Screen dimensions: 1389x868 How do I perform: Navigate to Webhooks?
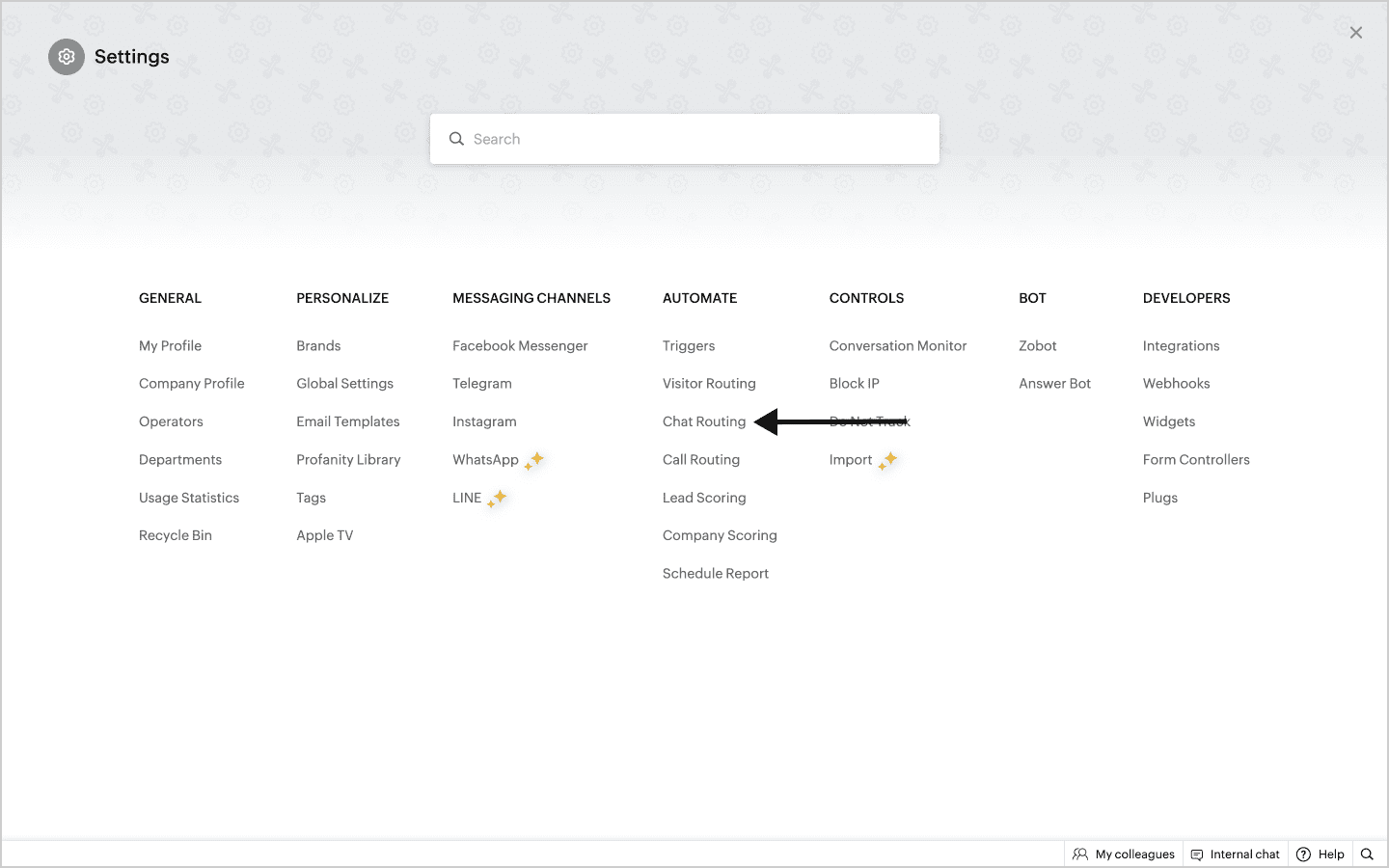click(1176, 384)
